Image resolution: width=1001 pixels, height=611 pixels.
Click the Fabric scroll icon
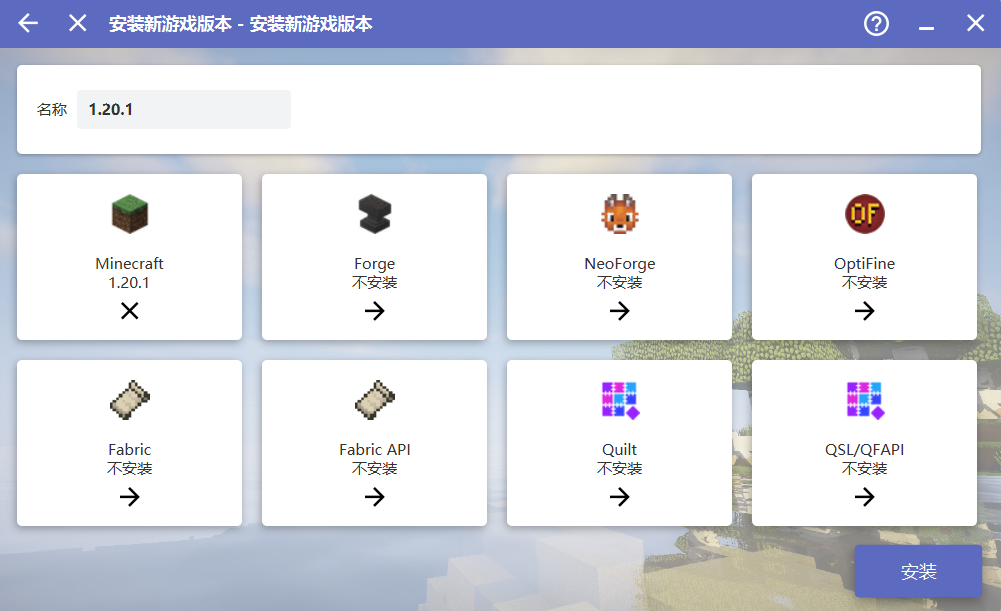click(130, 400)
